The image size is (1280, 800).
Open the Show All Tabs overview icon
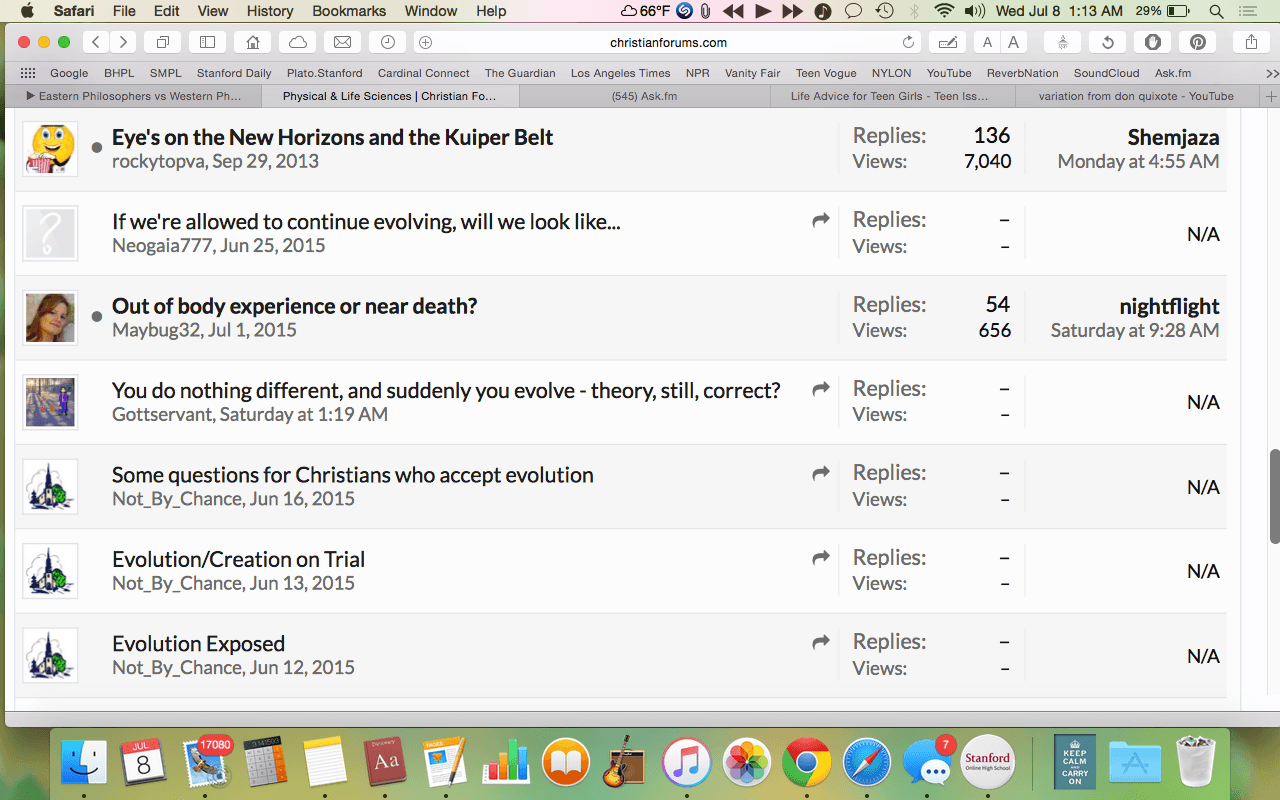[163, 42]
